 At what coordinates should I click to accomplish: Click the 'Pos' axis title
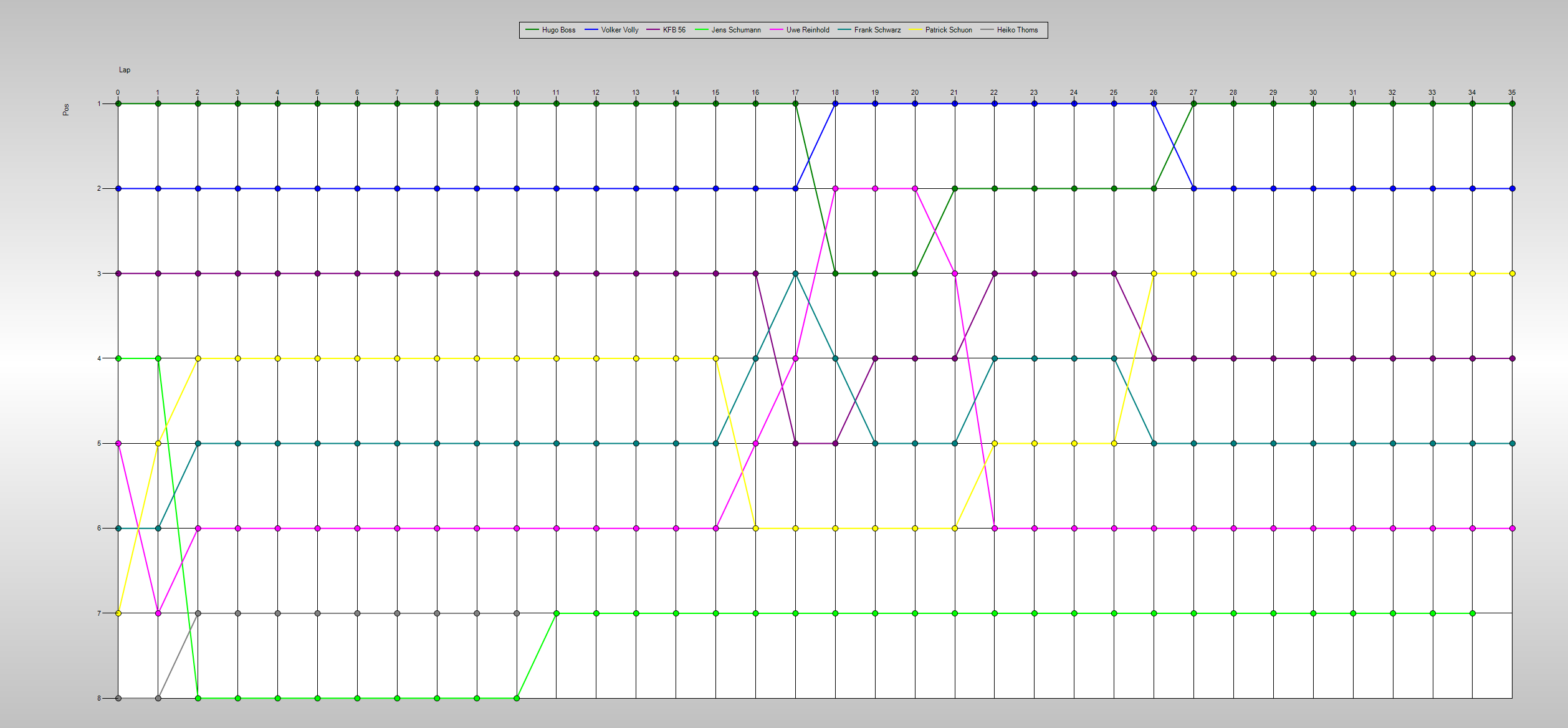66,110
